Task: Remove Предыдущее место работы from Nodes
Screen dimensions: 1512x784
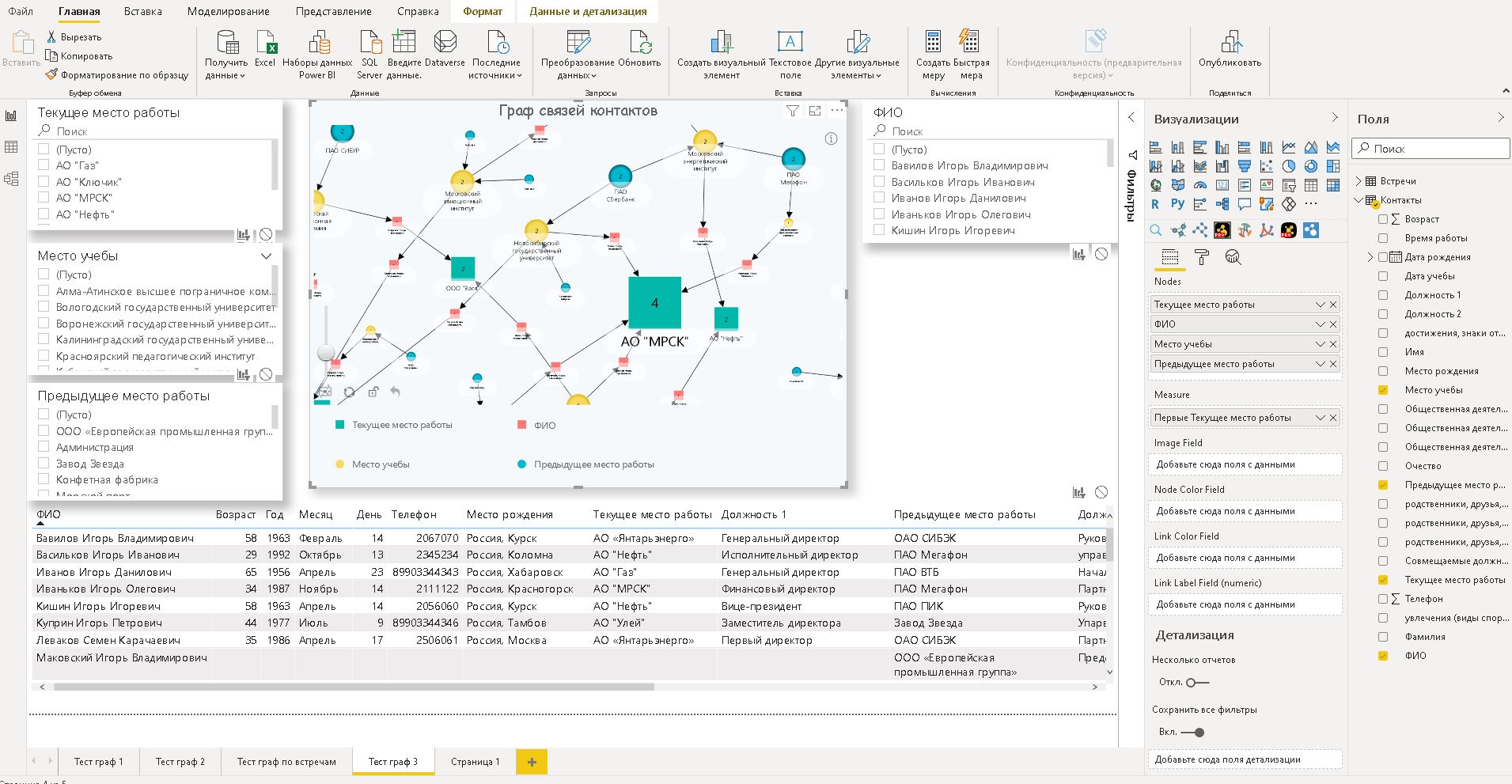Action: 1333,364
